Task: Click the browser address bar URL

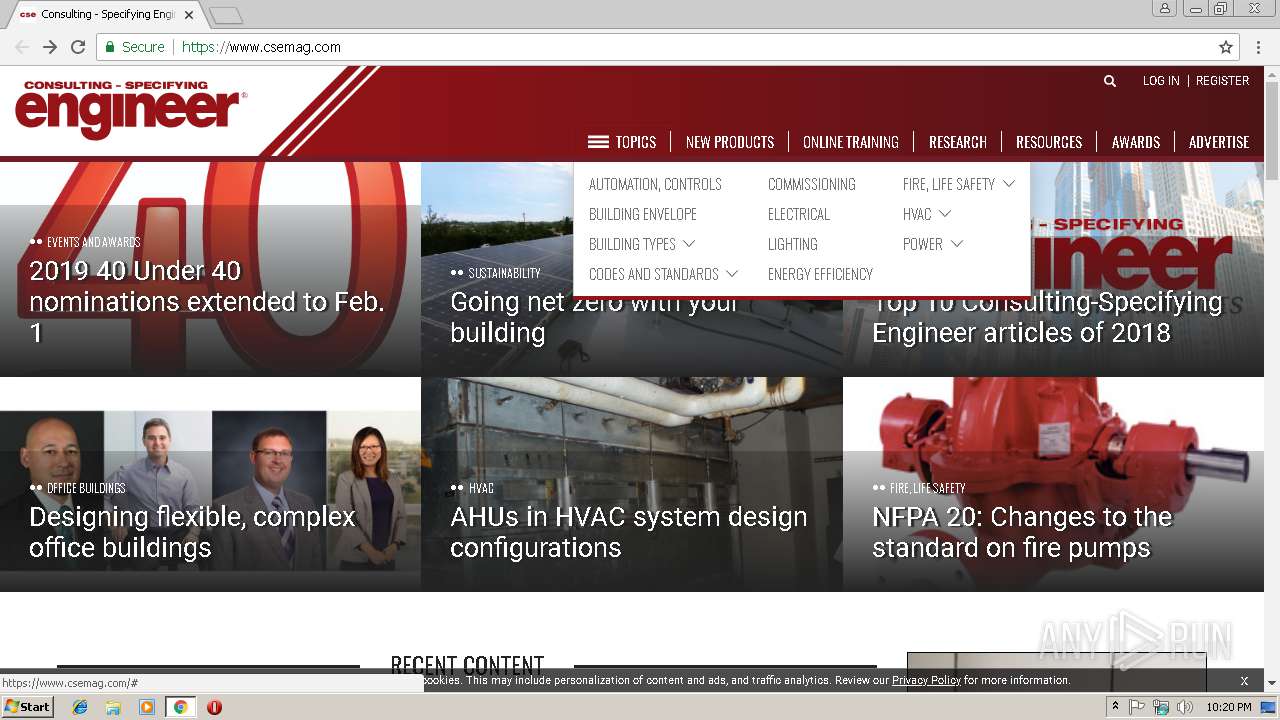Action: pyautogui.click(x=261, y=47)
